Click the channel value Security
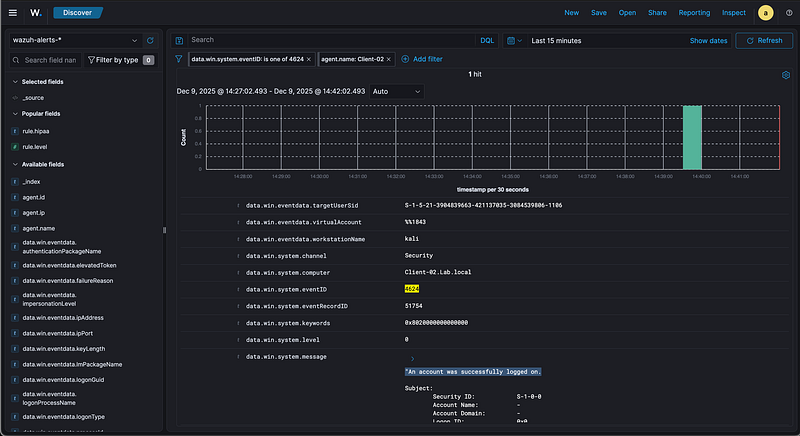The width and height of the screenshot is (800, 436). (x=418, y=255)
